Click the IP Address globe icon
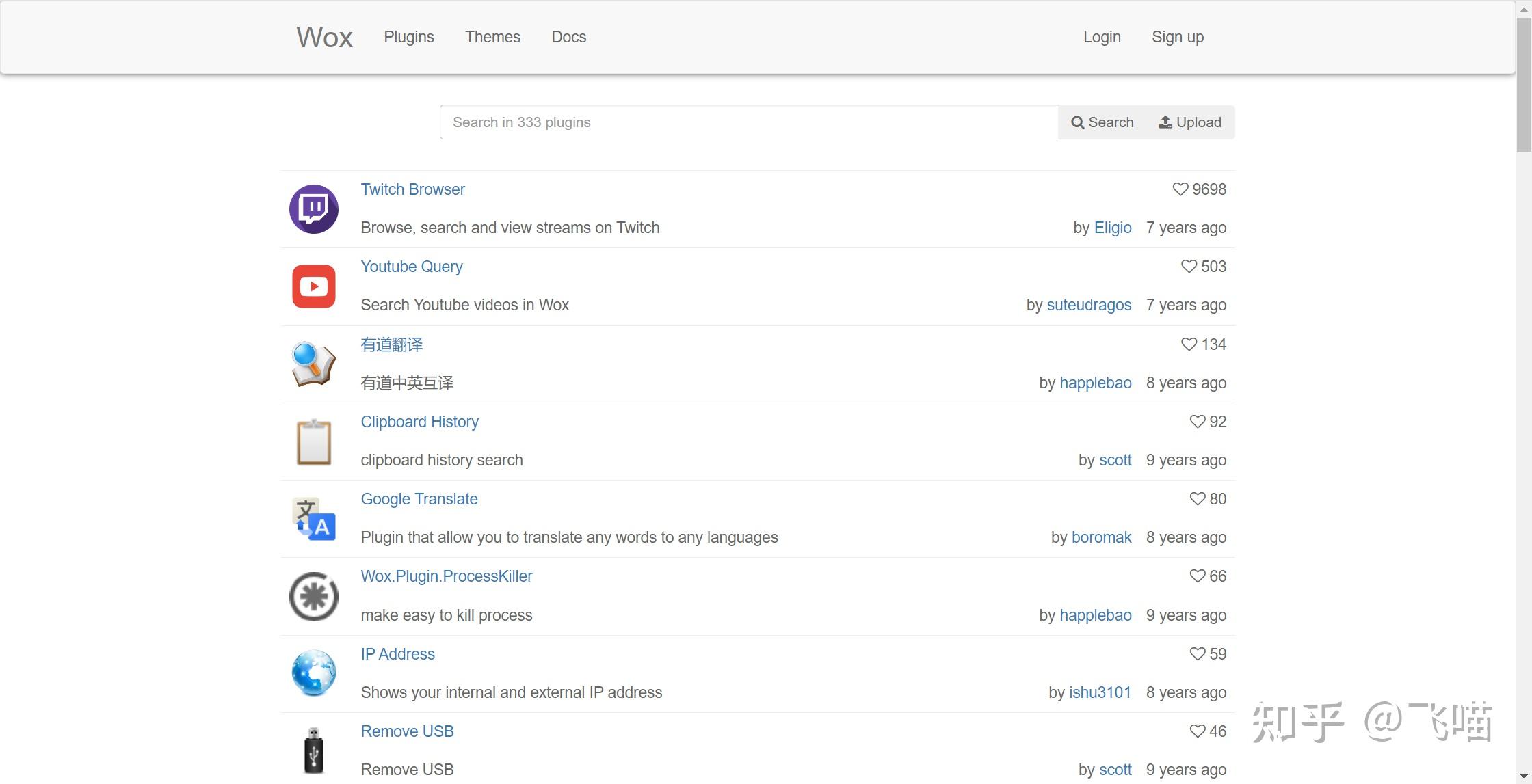1532x784 pixels. click(313, 673)
